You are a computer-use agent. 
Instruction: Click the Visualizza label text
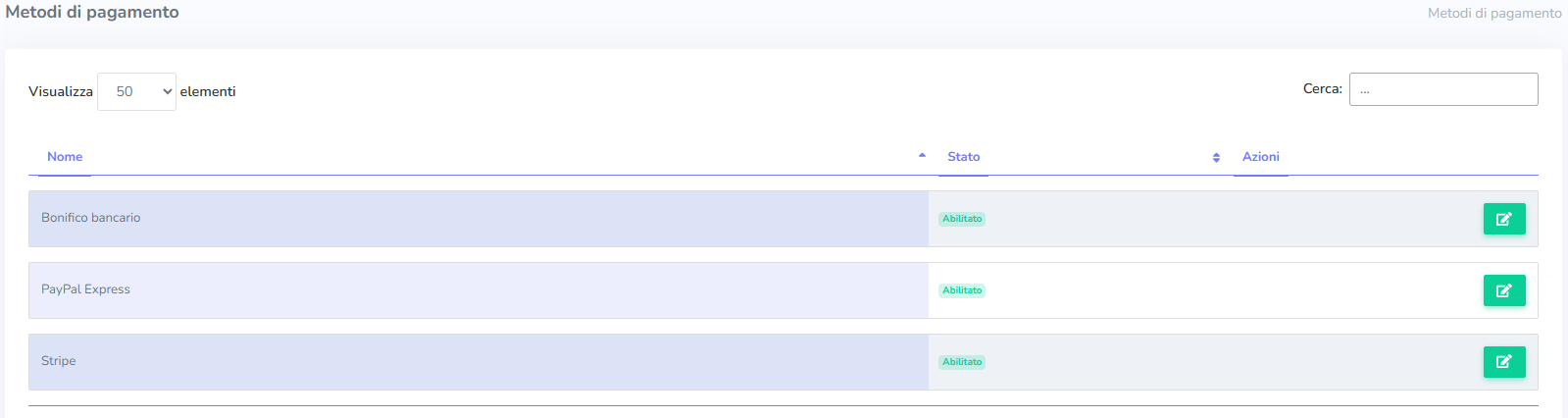(61, 91)
